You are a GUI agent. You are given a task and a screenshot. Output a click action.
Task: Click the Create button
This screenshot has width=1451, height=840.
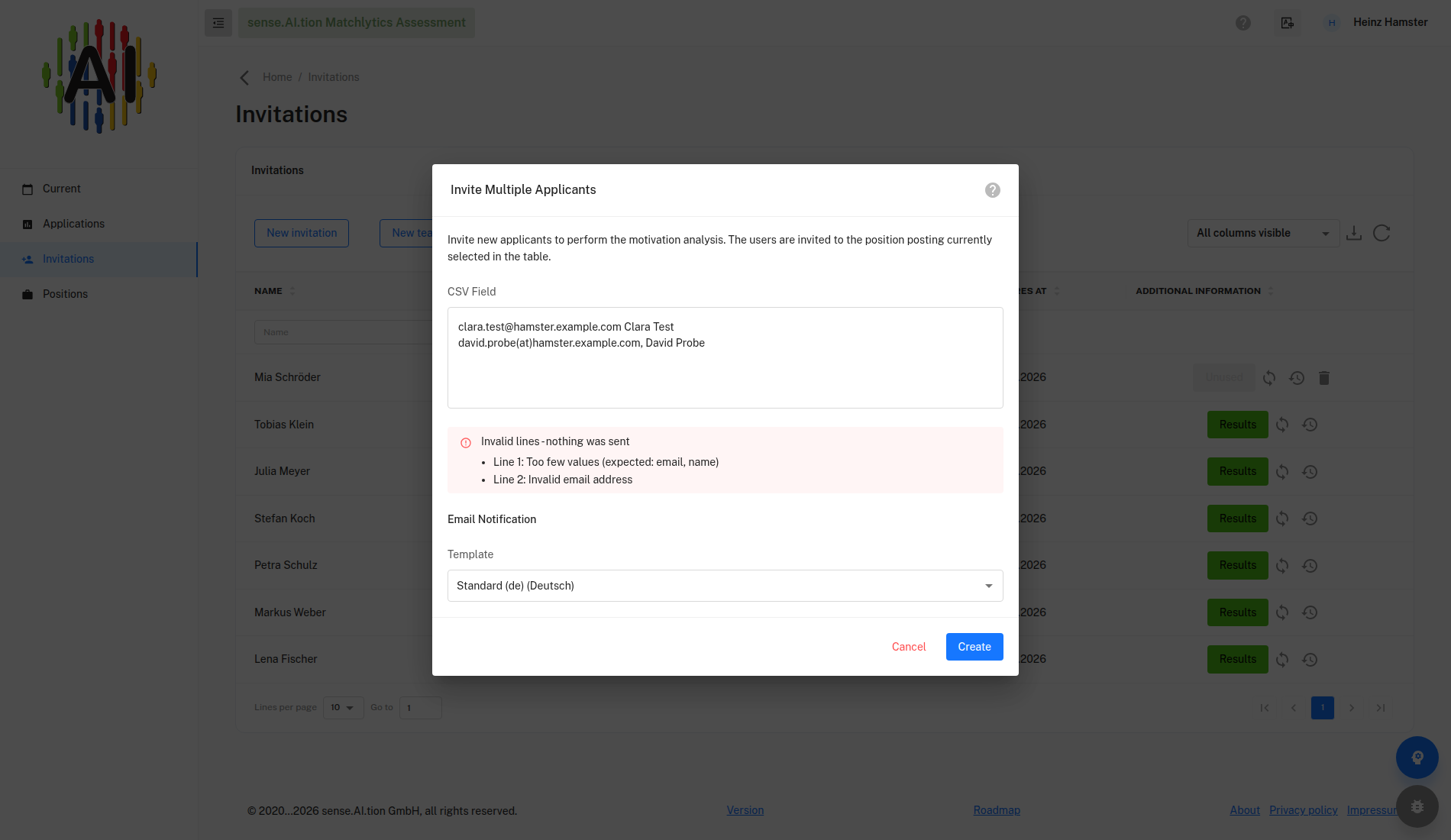974,647
